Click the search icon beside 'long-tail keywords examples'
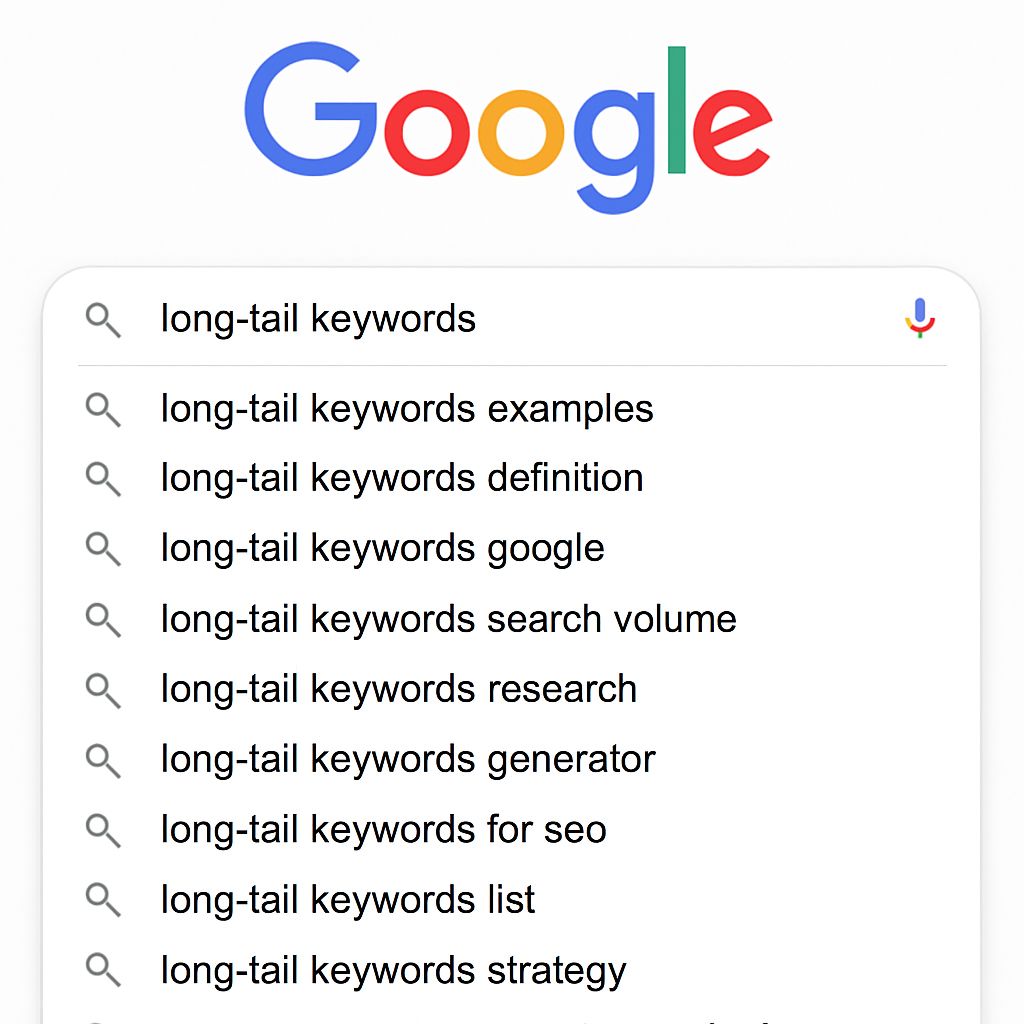1024x1024 pixels. click(x=103, y=409)
